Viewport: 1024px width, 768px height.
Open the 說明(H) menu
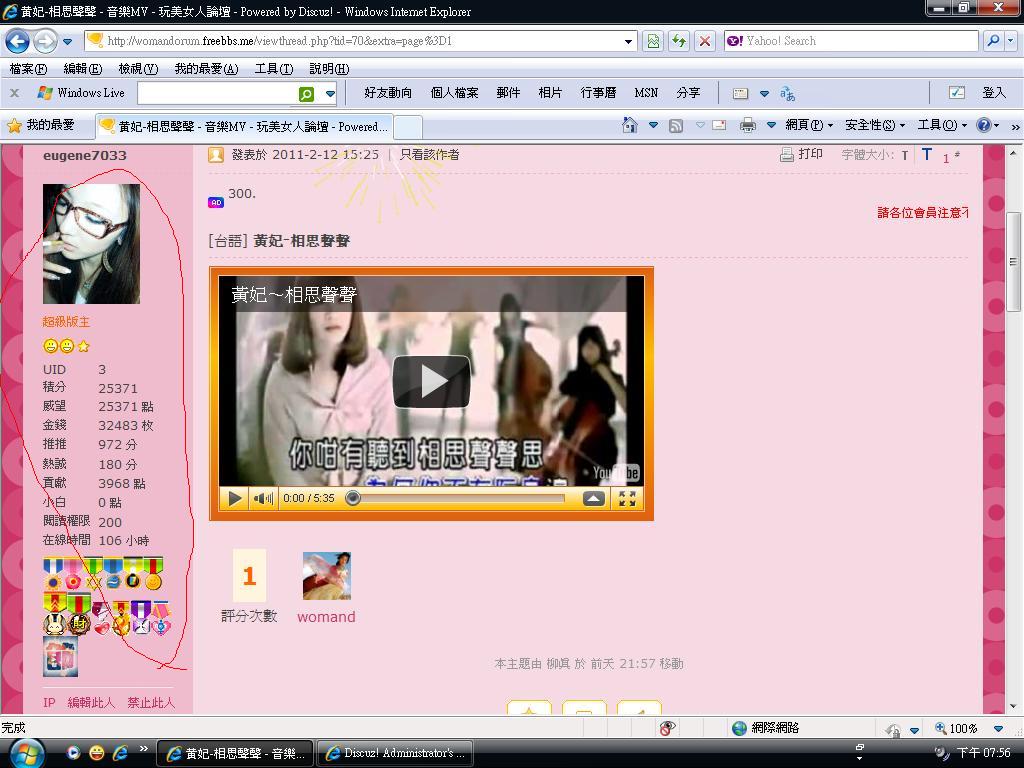[328, 69]
